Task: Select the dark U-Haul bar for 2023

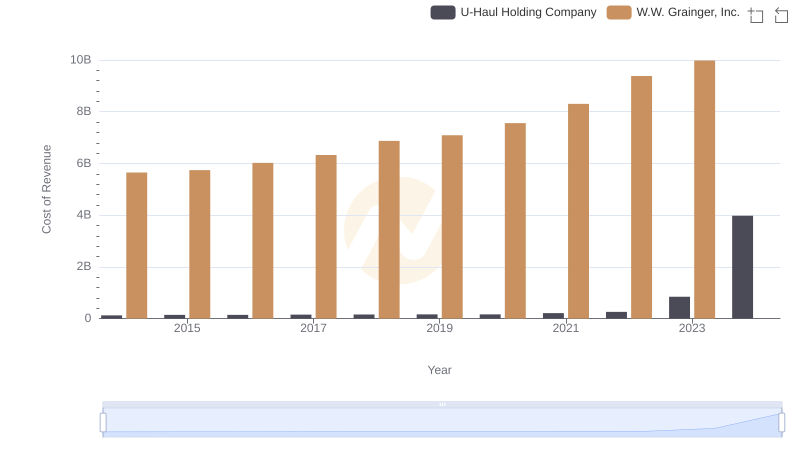Action: [x=680, y=308]
